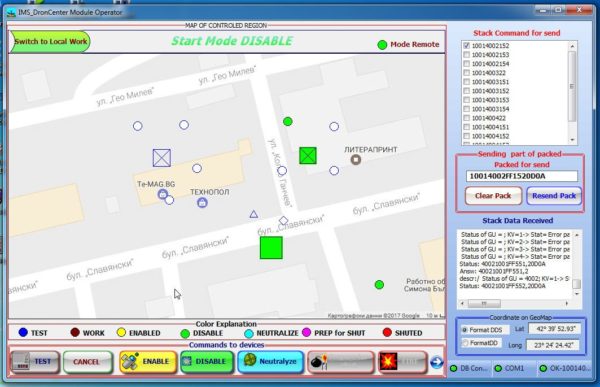Click the blue Neutralyze command button
Image resolution: width=600 pixels, height=387 pixels.
click(271, 361)
